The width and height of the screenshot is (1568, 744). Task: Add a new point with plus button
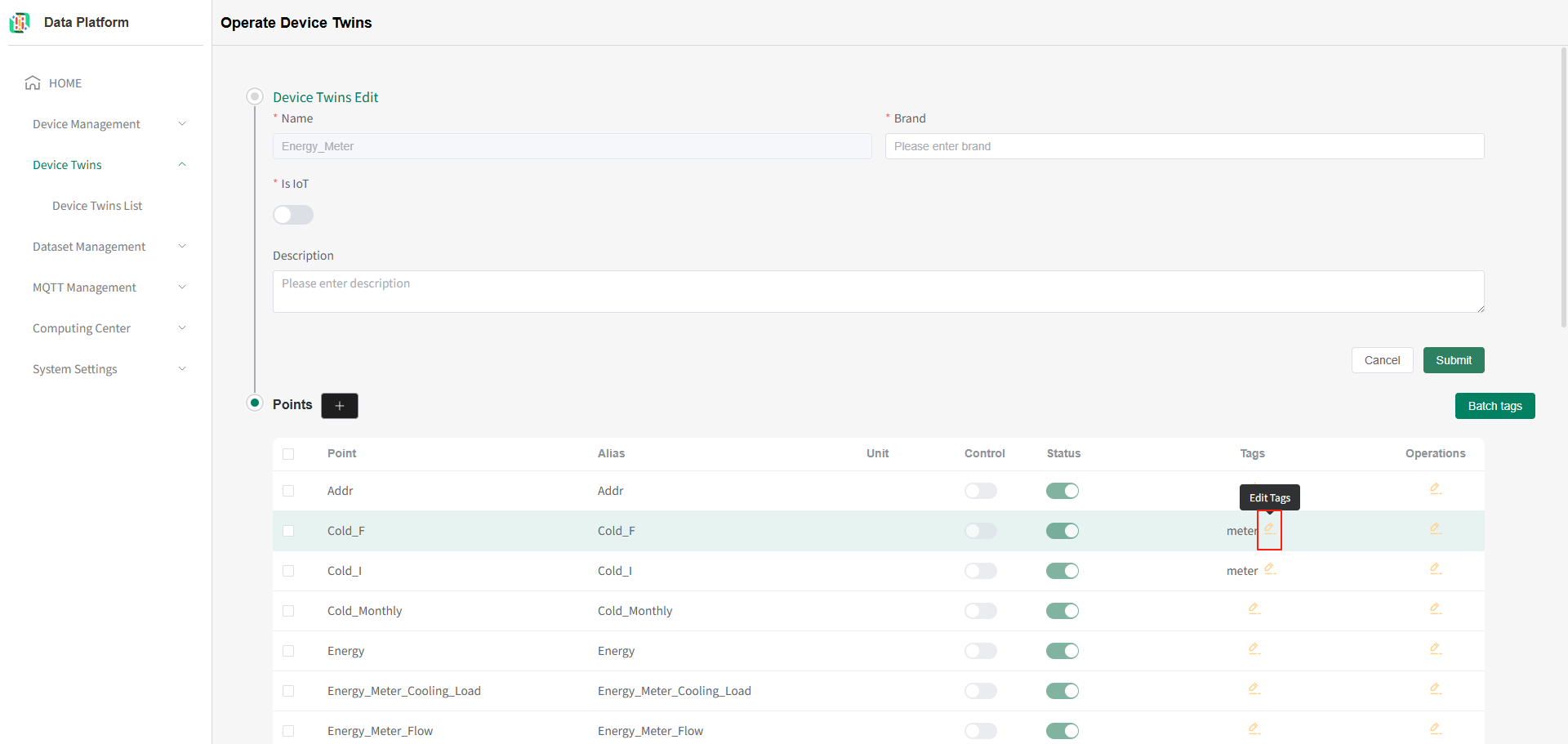click(340, 406)
